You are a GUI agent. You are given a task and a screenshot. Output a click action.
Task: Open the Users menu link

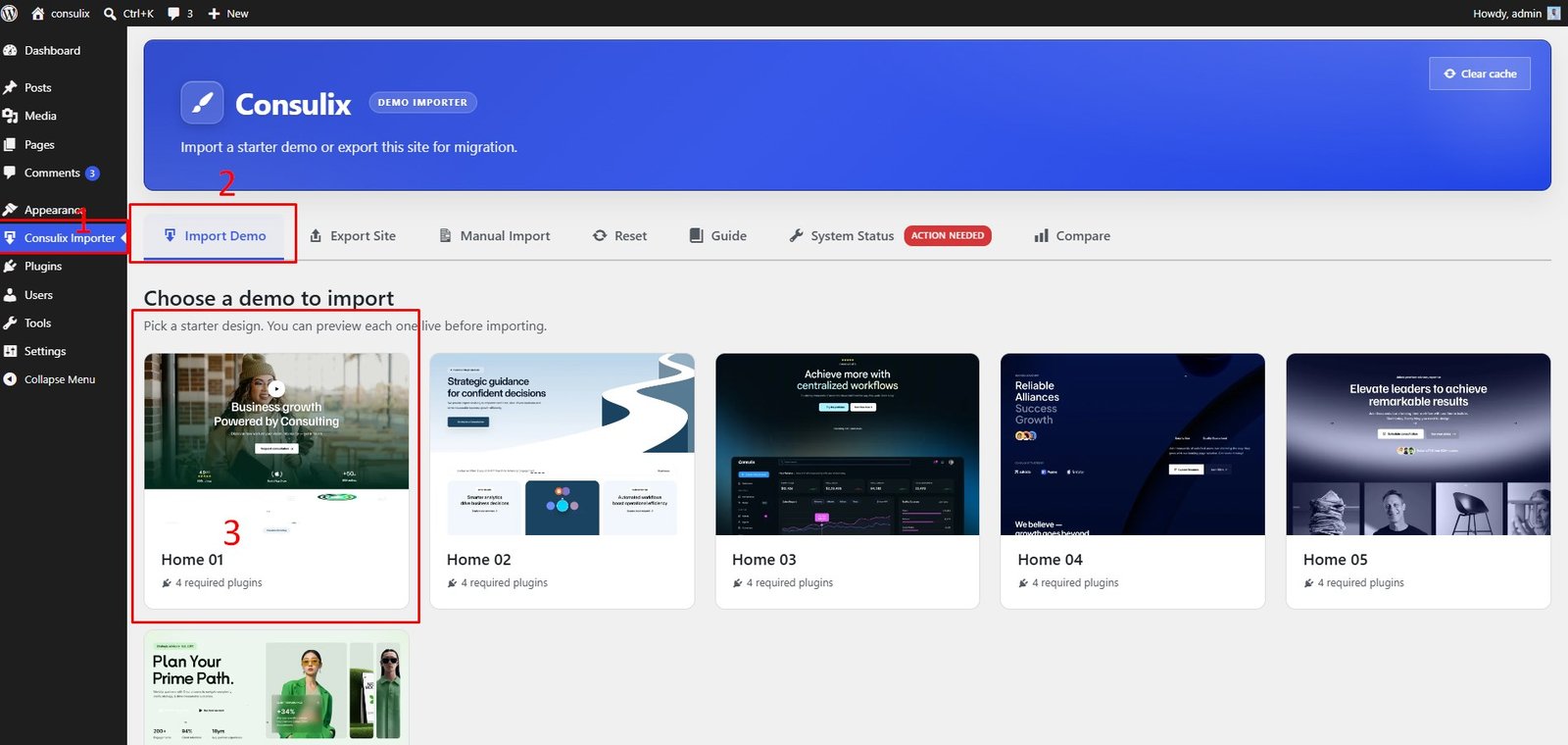point(38,294)
